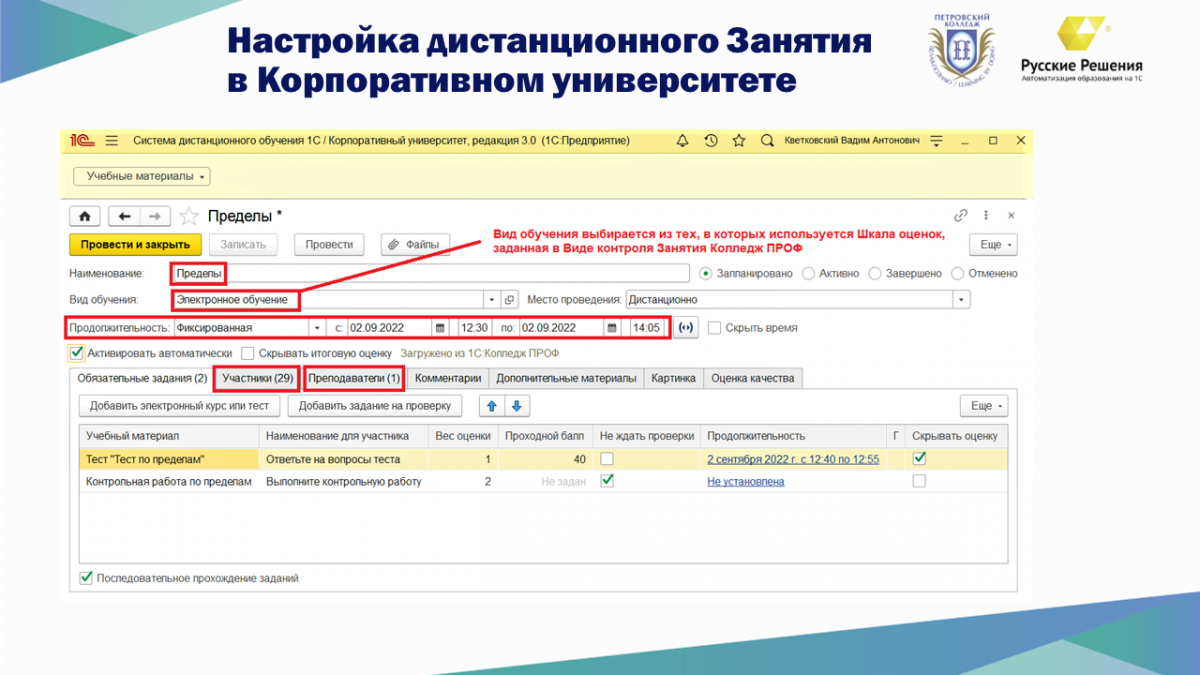Click Добавить задание на проверку
This screenshot has width=1200, height=675.
pyautogui.click(x=375, y=406)
